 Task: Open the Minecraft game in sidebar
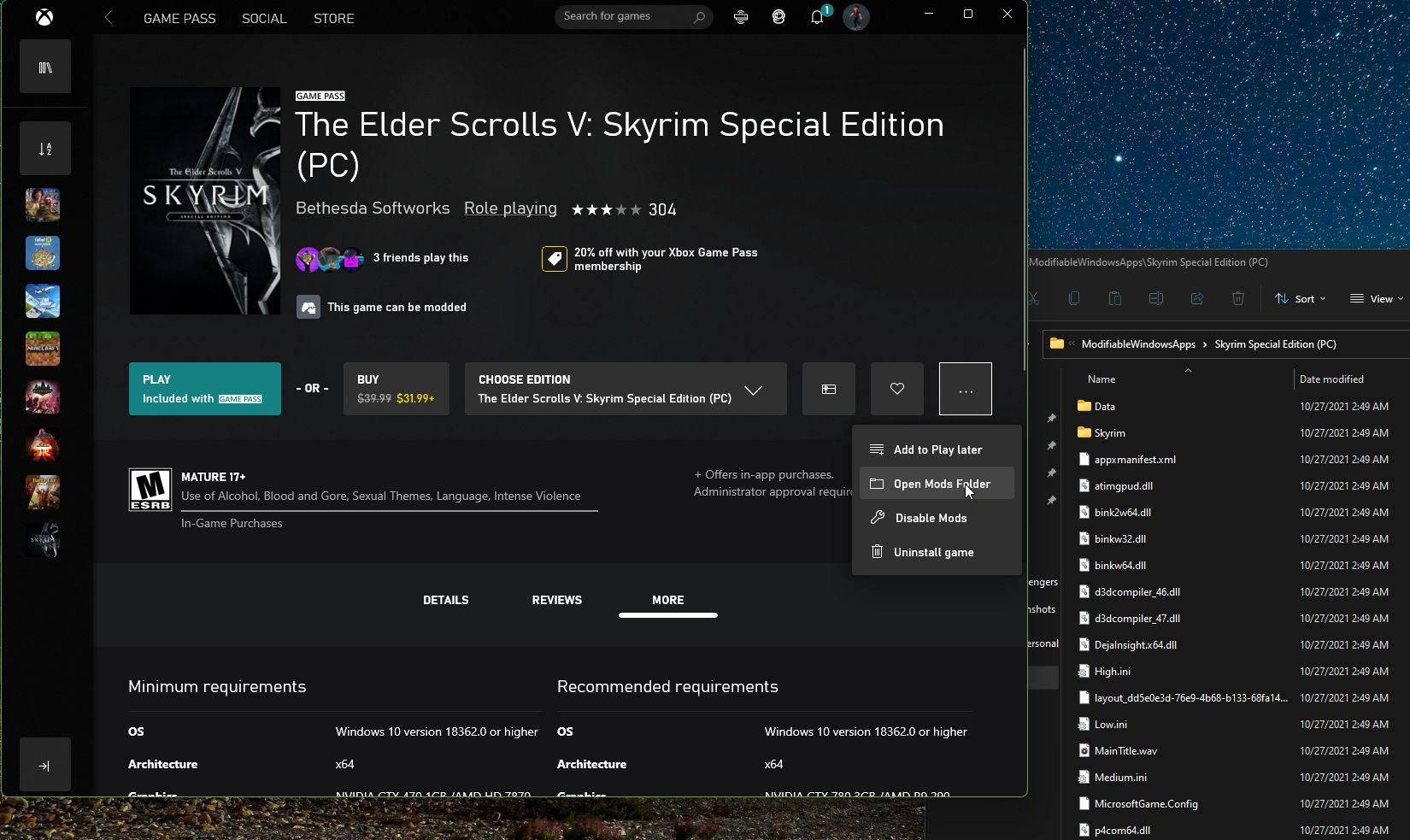[x=43, y=349]
